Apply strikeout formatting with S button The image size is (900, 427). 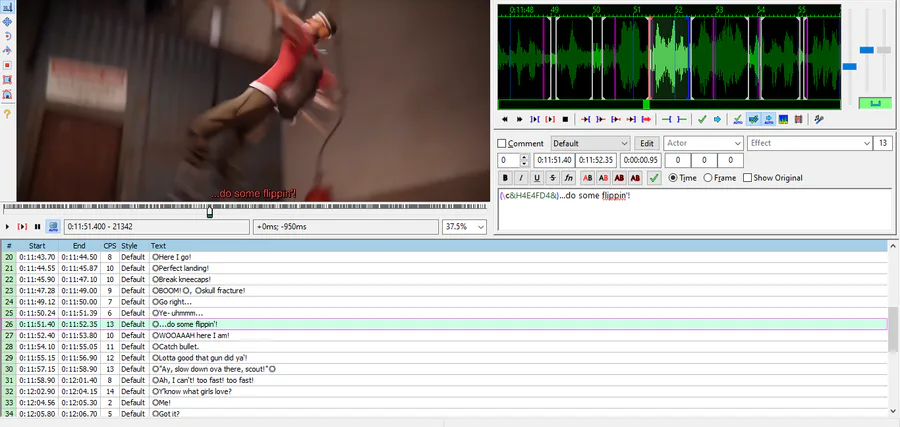tap(552, 178)
